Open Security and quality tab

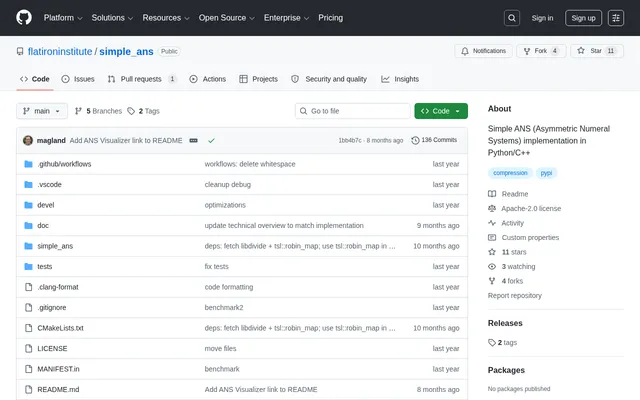tap(329, 79)
